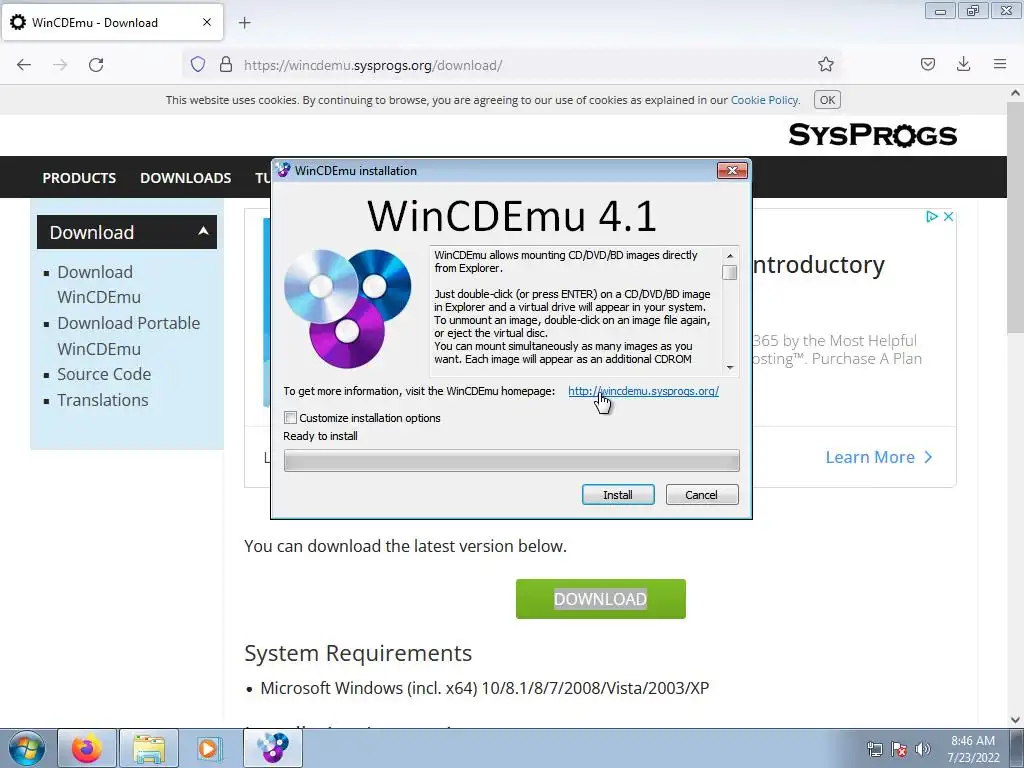This screenshot has height=768, width=1024.
Task: Open a new tab with plus icon
Action: click(x=244, y=23)
